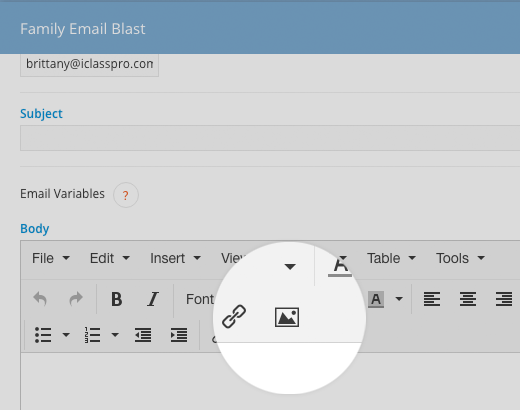Increase the paragraph indent
Image resolution: width=520 pixels, height=410 pixels.
(179, 335)
